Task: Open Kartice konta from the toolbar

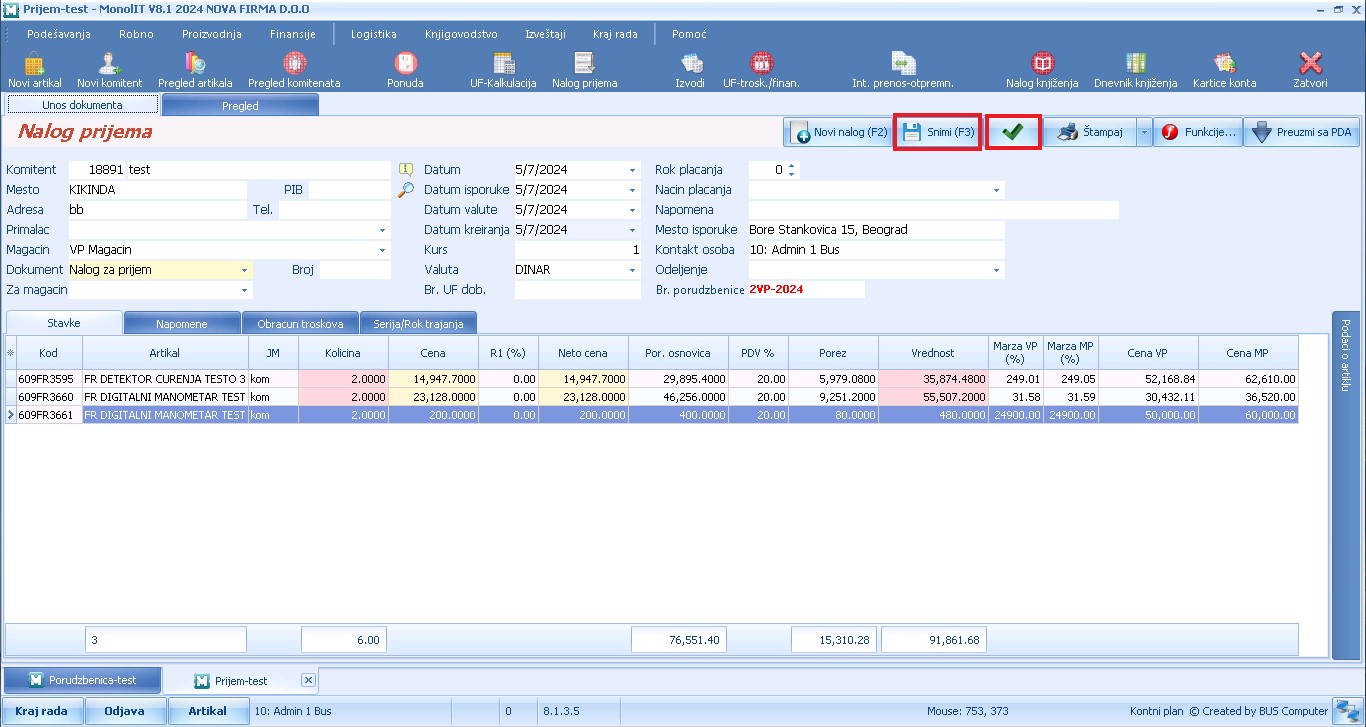Action: (1224, 70)
